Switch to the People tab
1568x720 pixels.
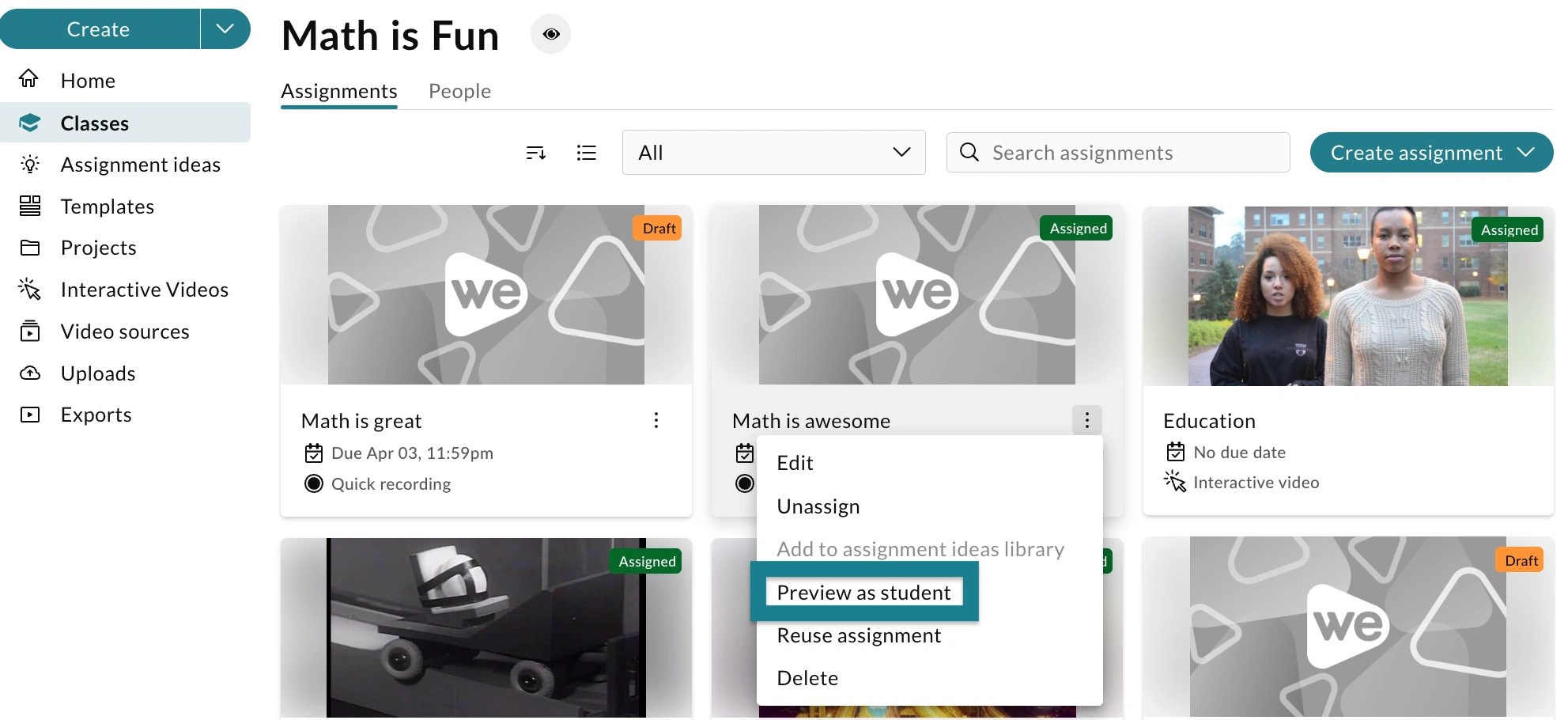click(x=459, y=91)
